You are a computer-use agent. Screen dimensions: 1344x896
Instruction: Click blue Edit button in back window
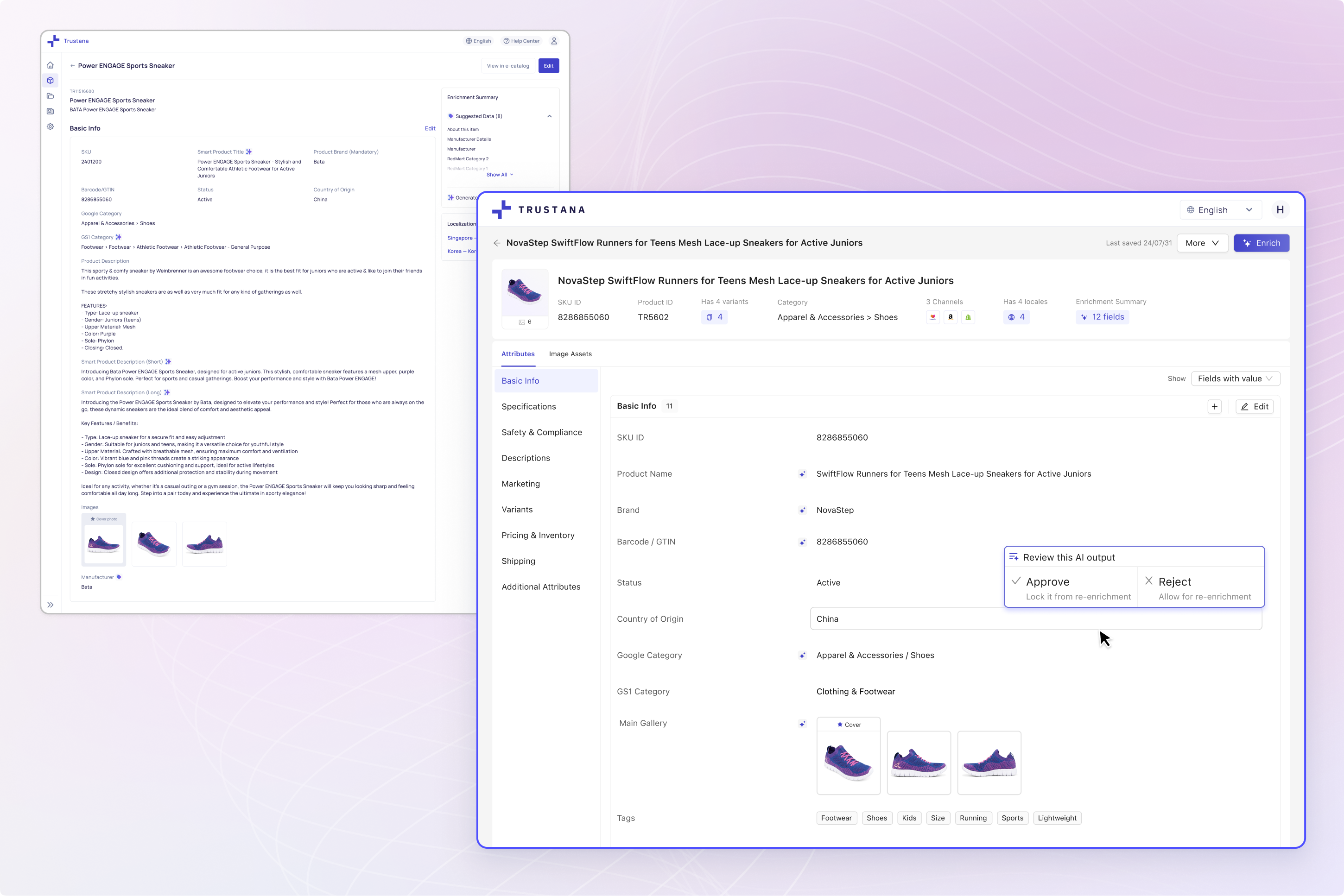[x=548, y=66]
